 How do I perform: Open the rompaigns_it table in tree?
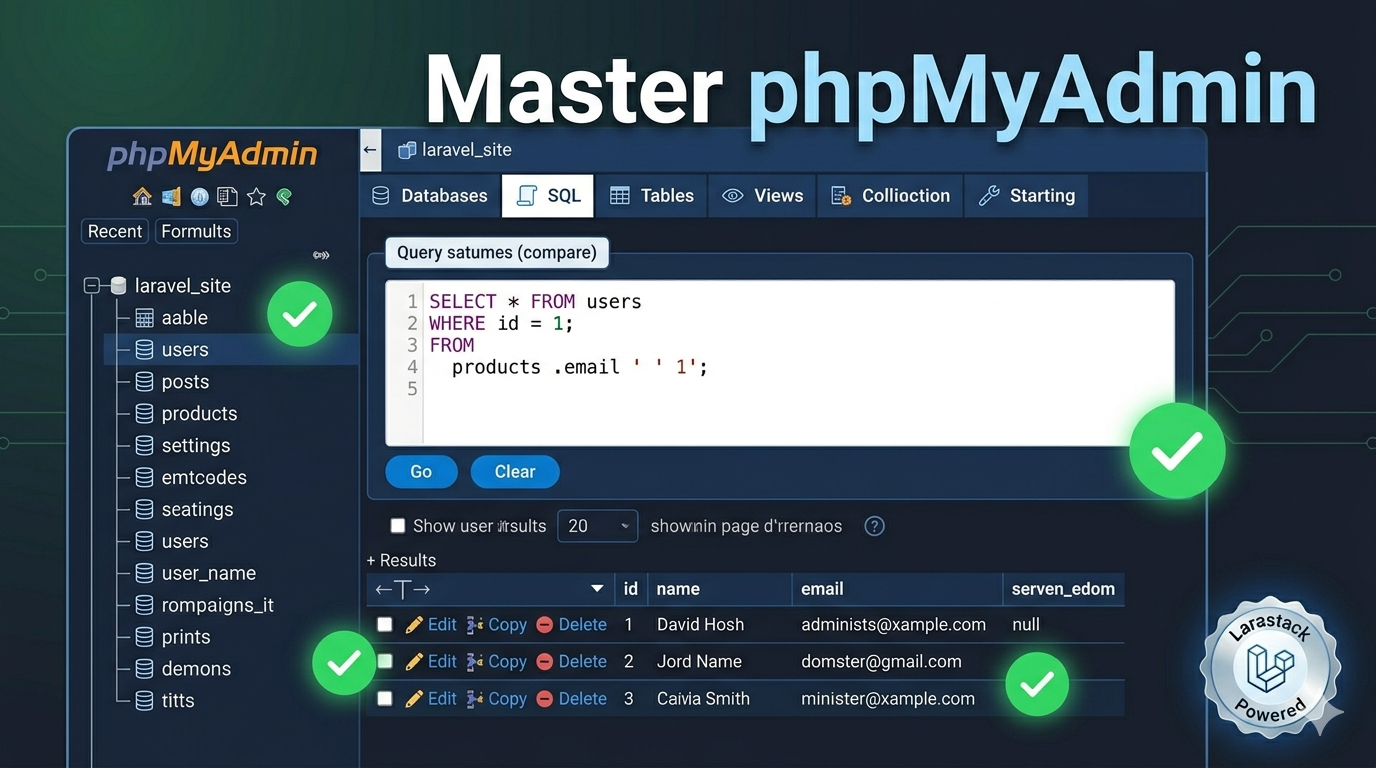click(217, 606)
